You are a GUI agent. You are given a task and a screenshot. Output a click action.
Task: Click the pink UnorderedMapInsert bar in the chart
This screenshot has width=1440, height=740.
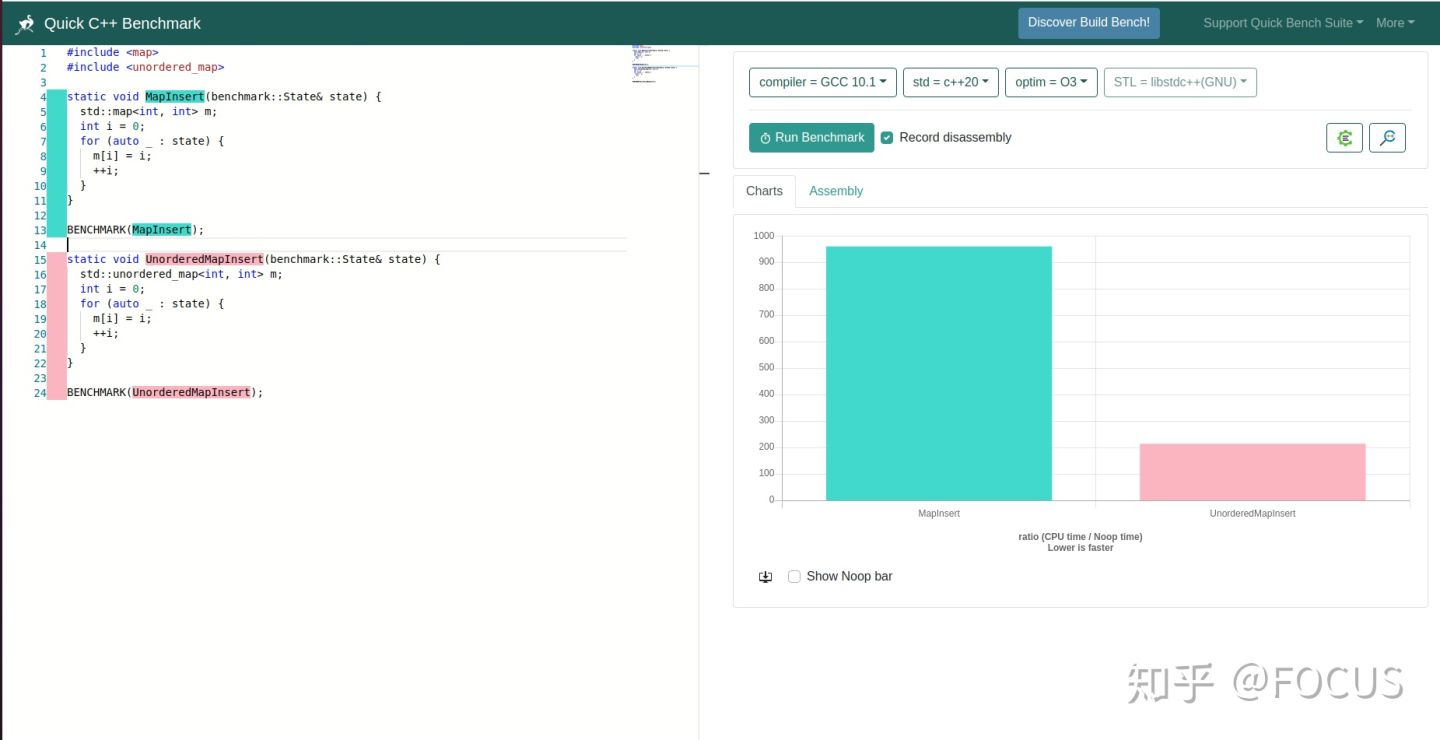click(1252, 472)
